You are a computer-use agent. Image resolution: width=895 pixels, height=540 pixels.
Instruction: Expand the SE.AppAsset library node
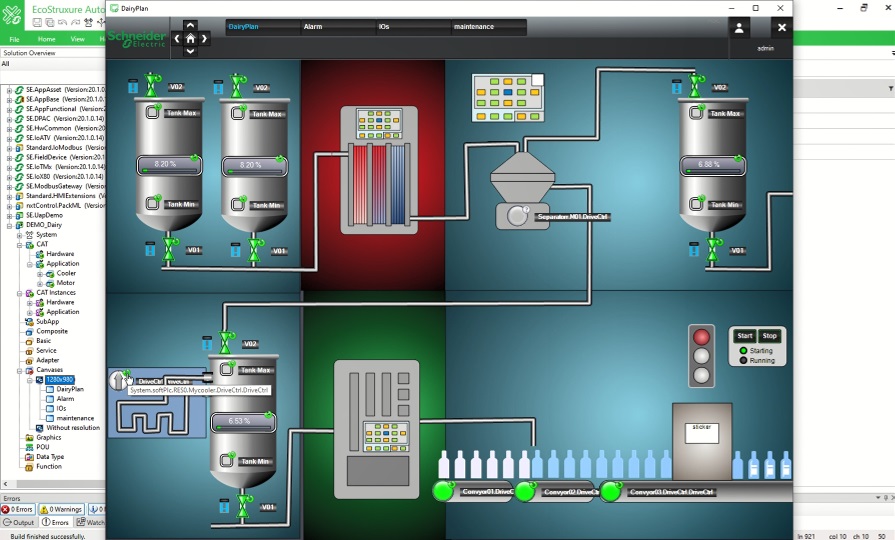click(x=9, y=90)
